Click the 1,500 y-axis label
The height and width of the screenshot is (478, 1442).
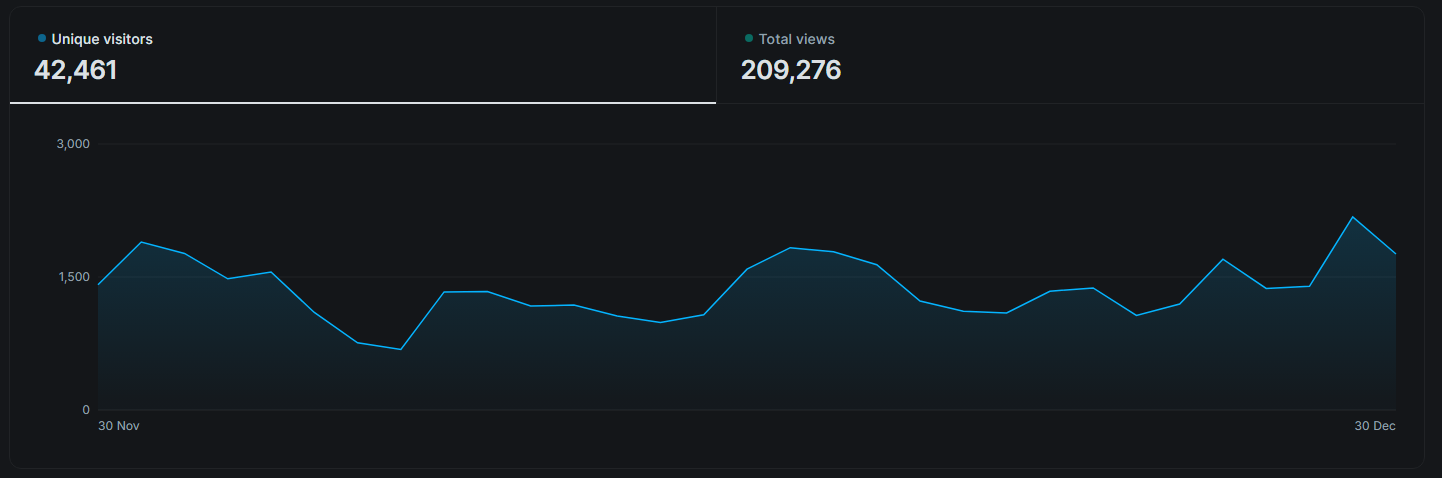73,277
